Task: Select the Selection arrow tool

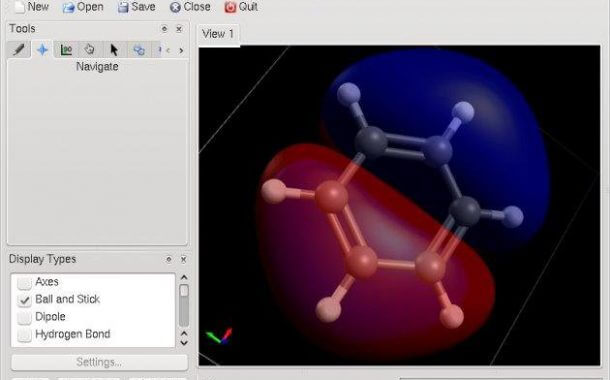Action: coord(114,50)
